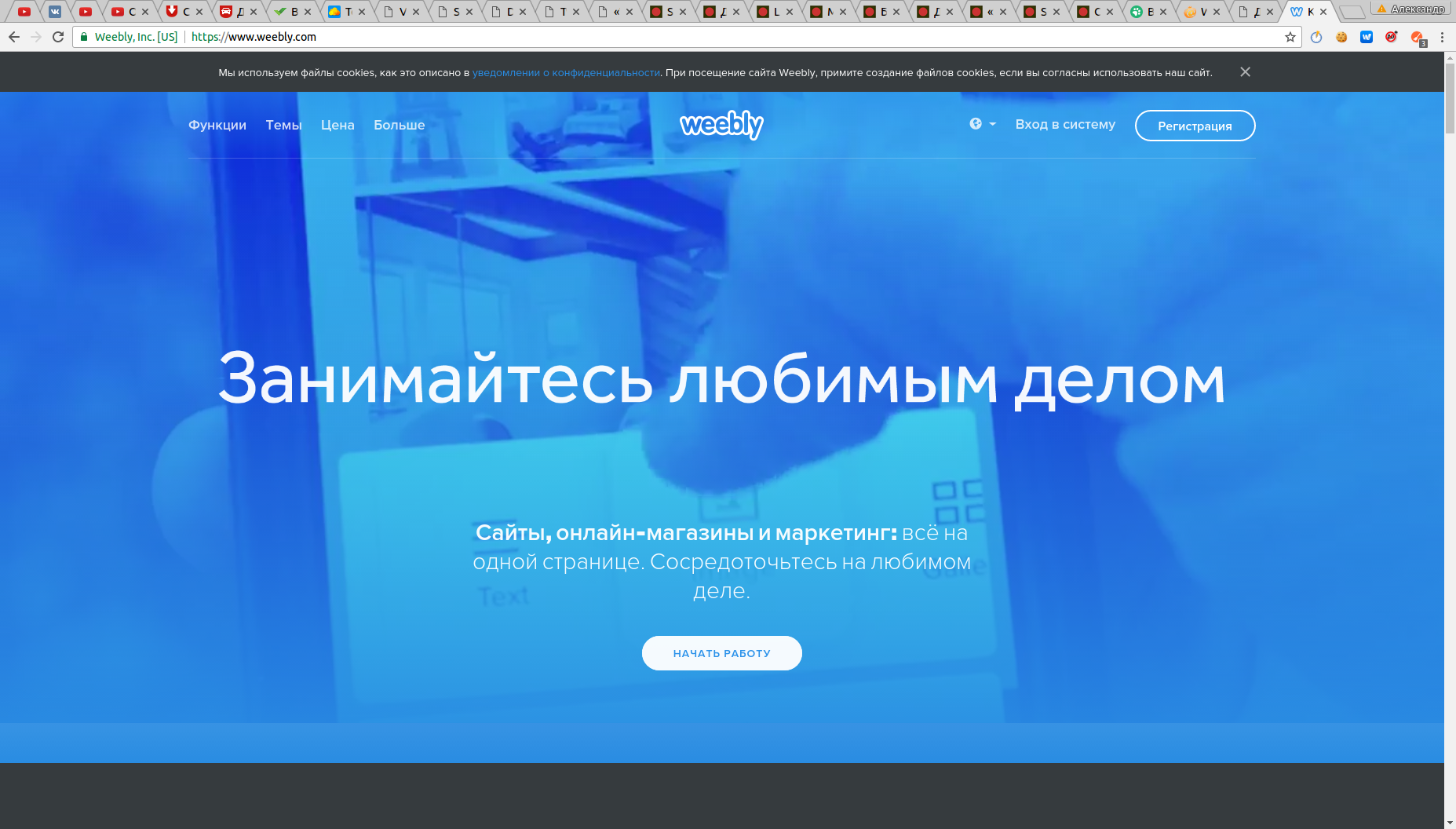Viewport: 1456px width, 829px height.
Task: Open the Больше menu item
Action: (x=399, y=125)
